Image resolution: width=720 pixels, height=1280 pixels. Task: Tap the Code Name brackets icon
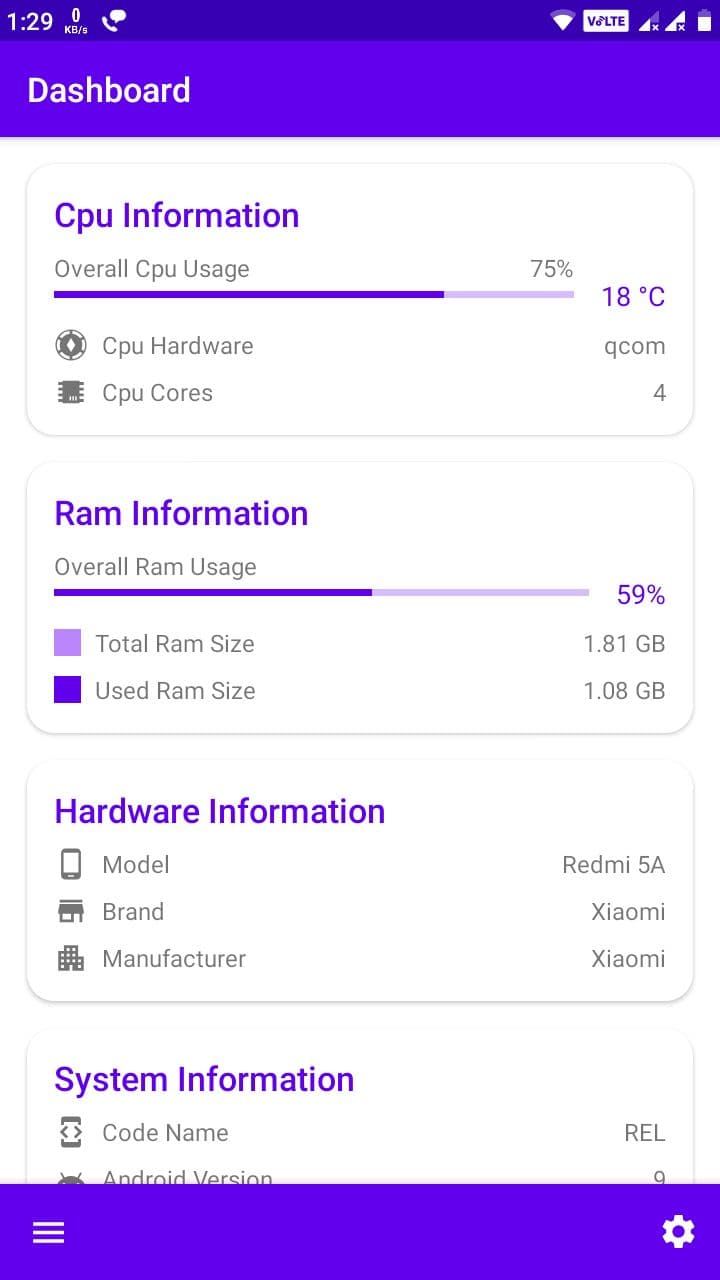70,1132
